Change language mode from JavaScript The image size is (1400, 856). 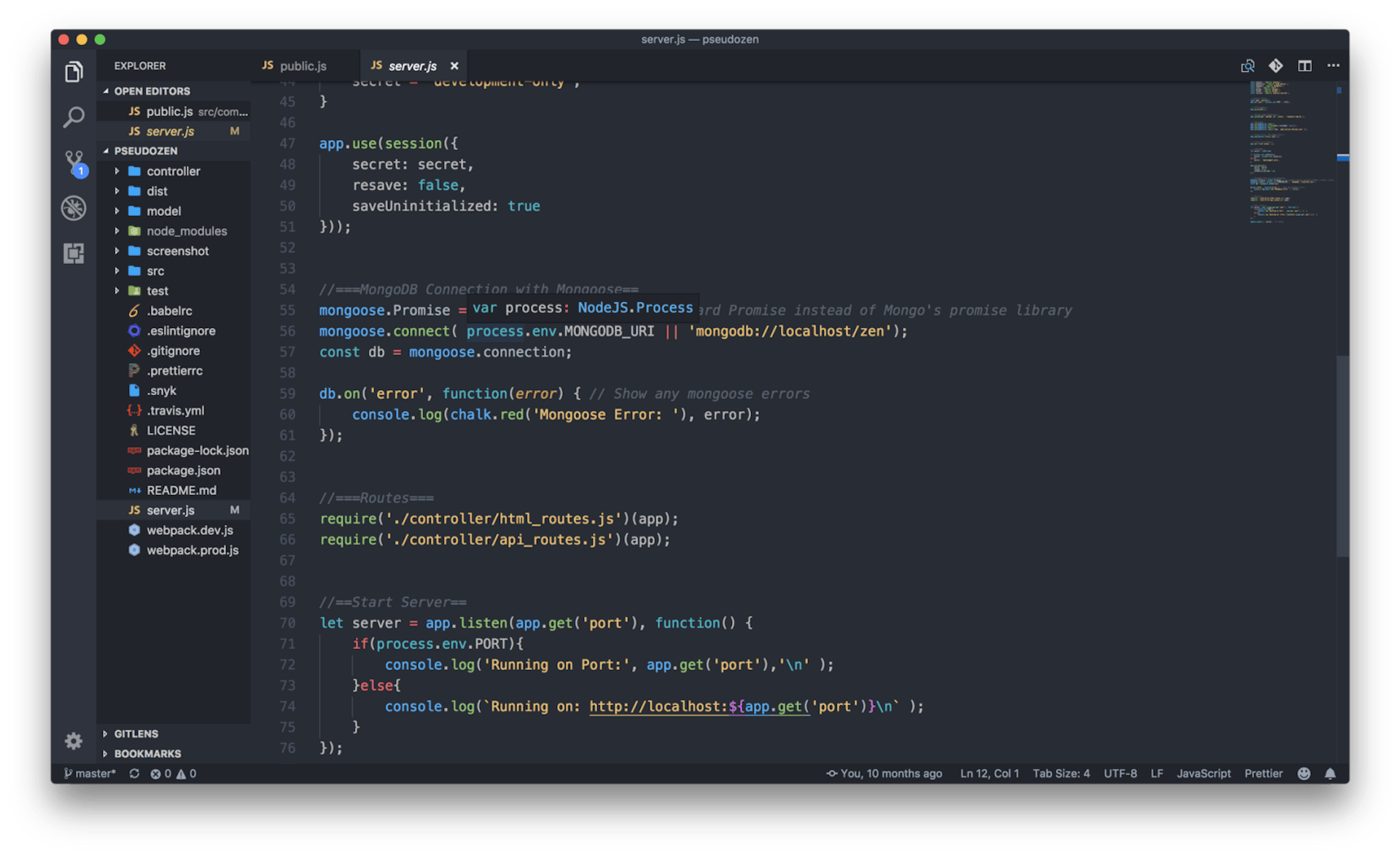click(x=1203, y=773)
